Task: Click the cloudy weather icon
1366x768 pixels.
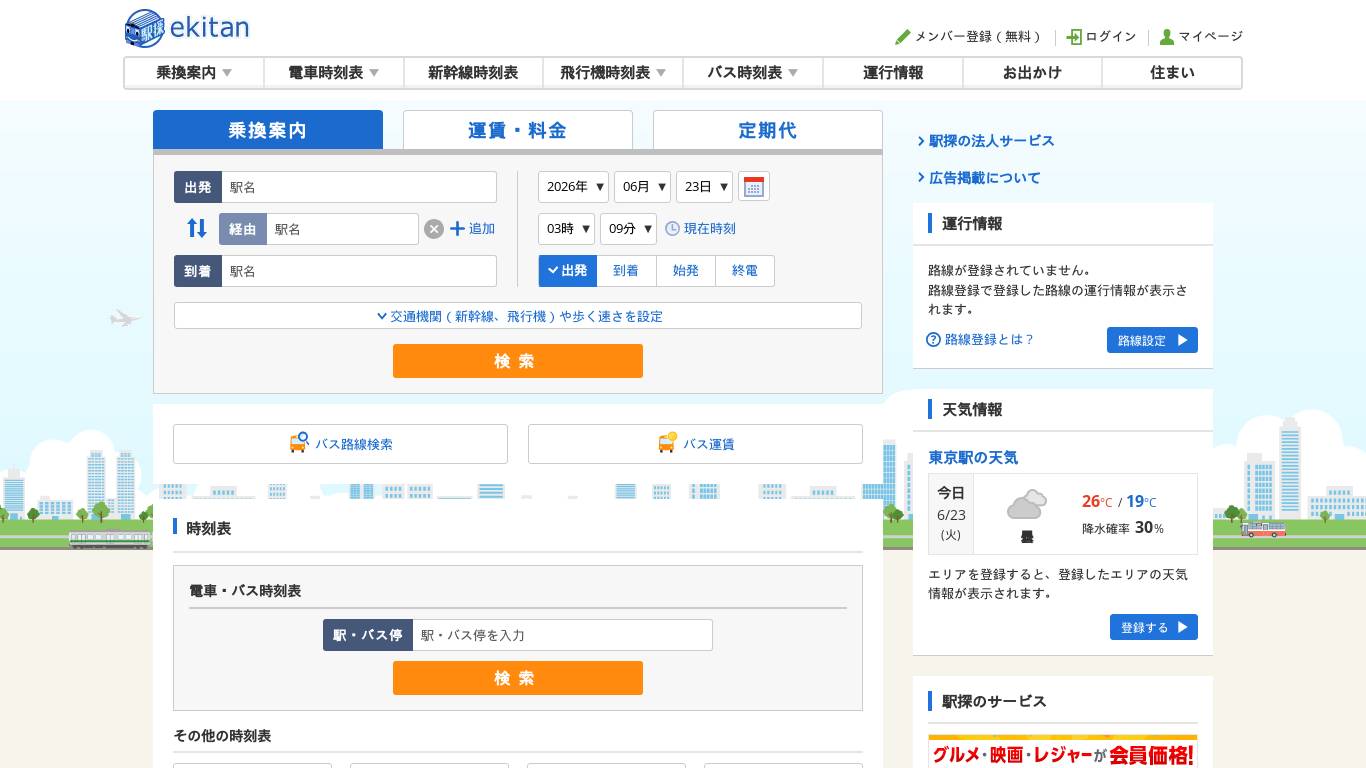Action: pyautogui.click(x=1027, y=505)
